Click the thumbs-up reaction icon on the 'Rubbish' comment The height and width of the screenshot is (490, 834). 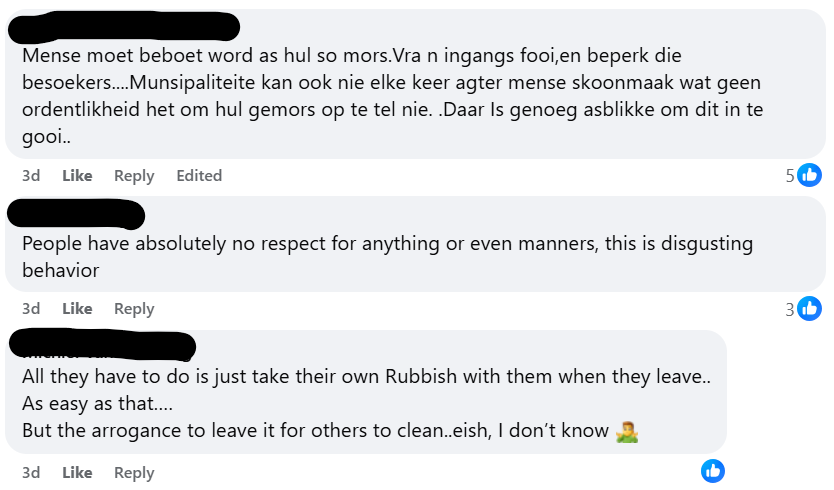pos(712,471)
